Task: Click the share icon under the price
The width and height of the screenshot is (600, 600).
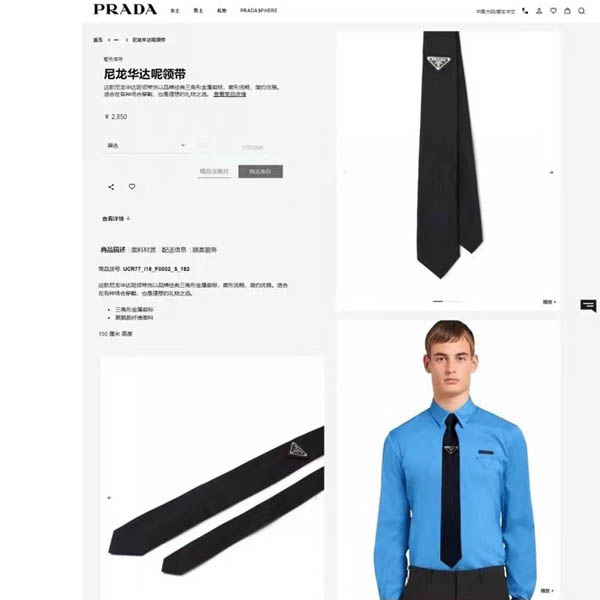Action: tap(111, 187)
